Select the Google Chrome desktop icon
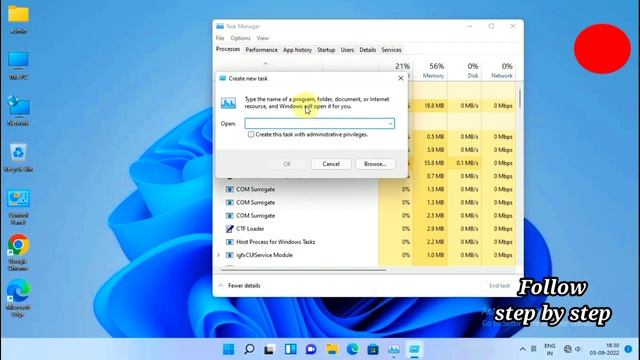The height and width of the screenshot is (360, 640). [18, 252]
